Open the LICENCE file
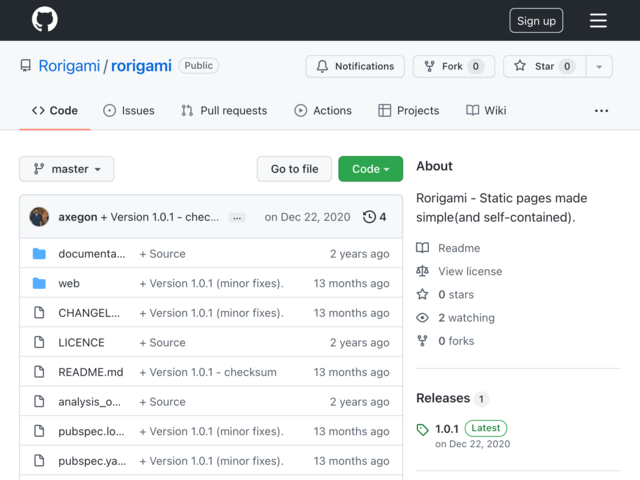The width and height of the screenshot is (640, 480). click(81, 342)
